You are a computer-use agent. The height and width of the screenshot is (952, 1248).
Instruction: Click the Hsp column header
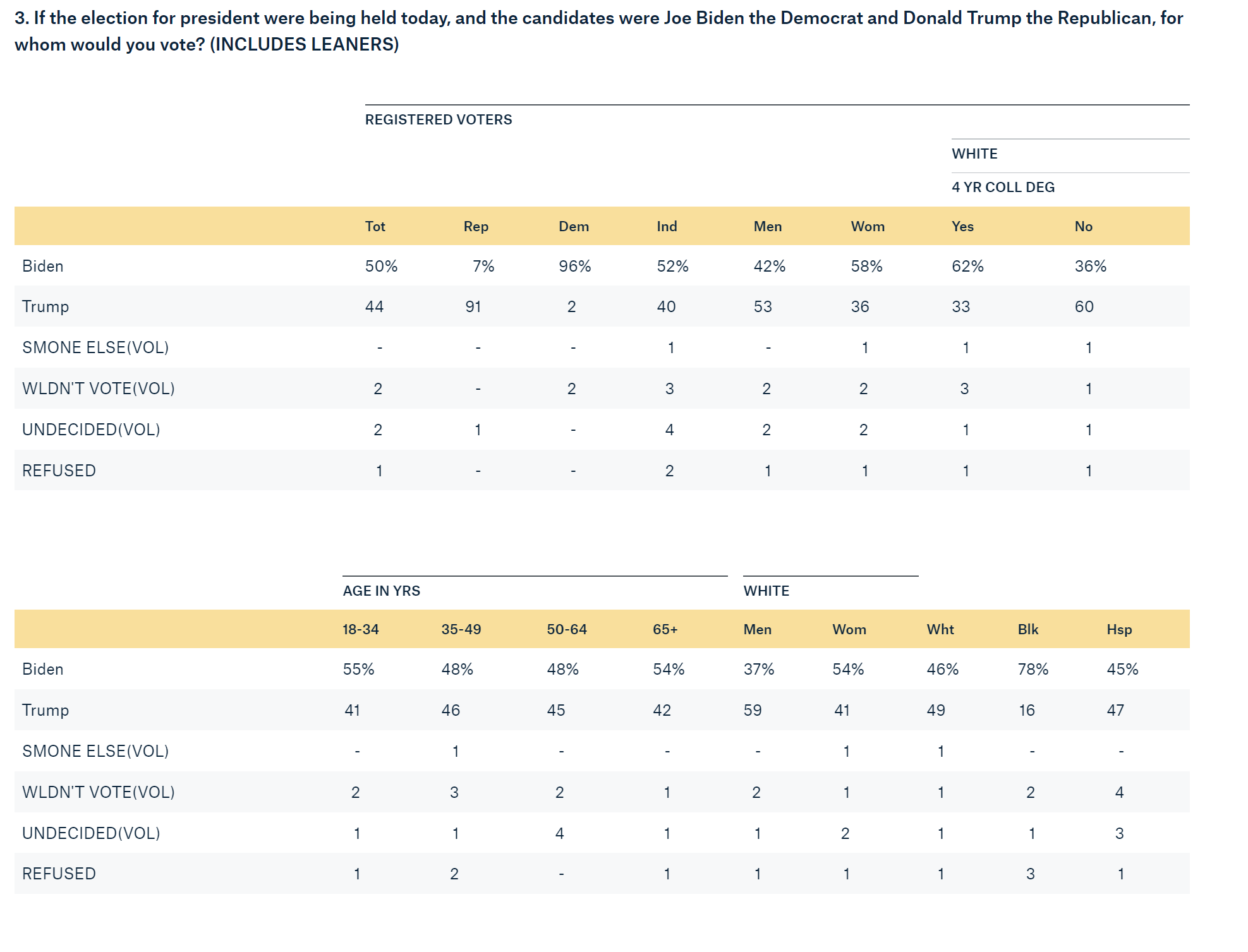point(1119,629)
